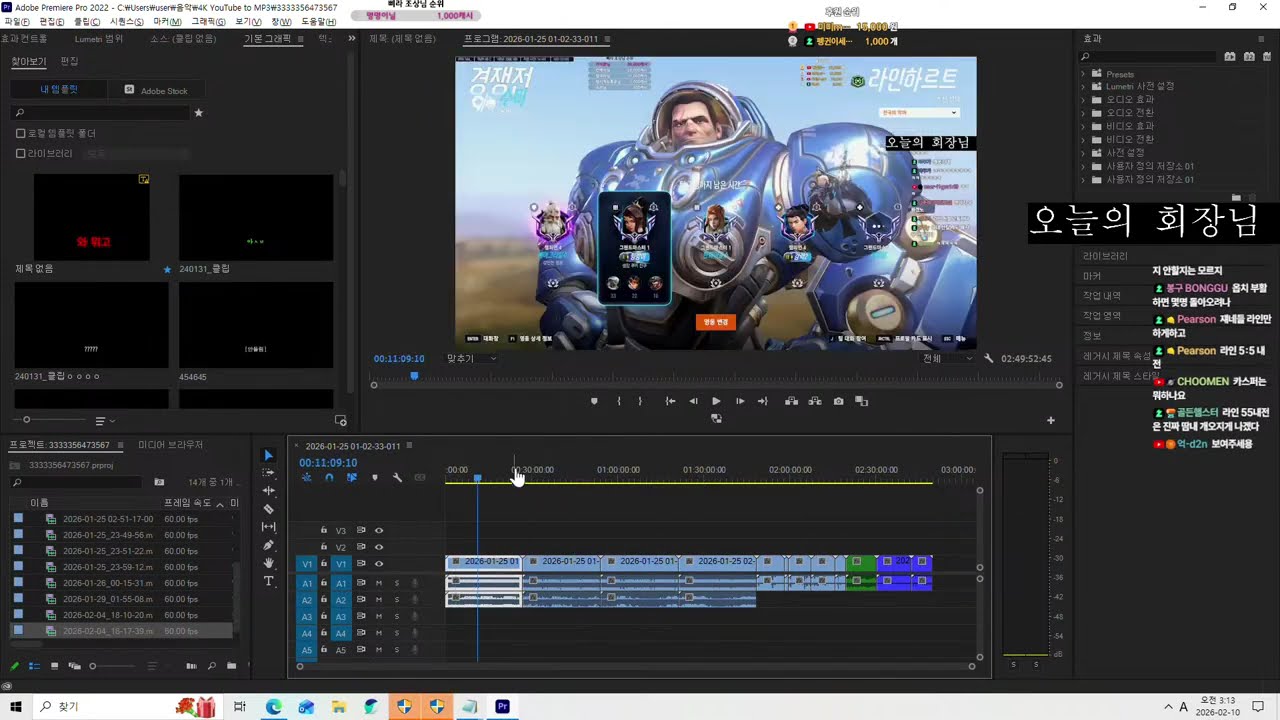
Task: Click Export Frame camera icon
Action: coord(838,401)
